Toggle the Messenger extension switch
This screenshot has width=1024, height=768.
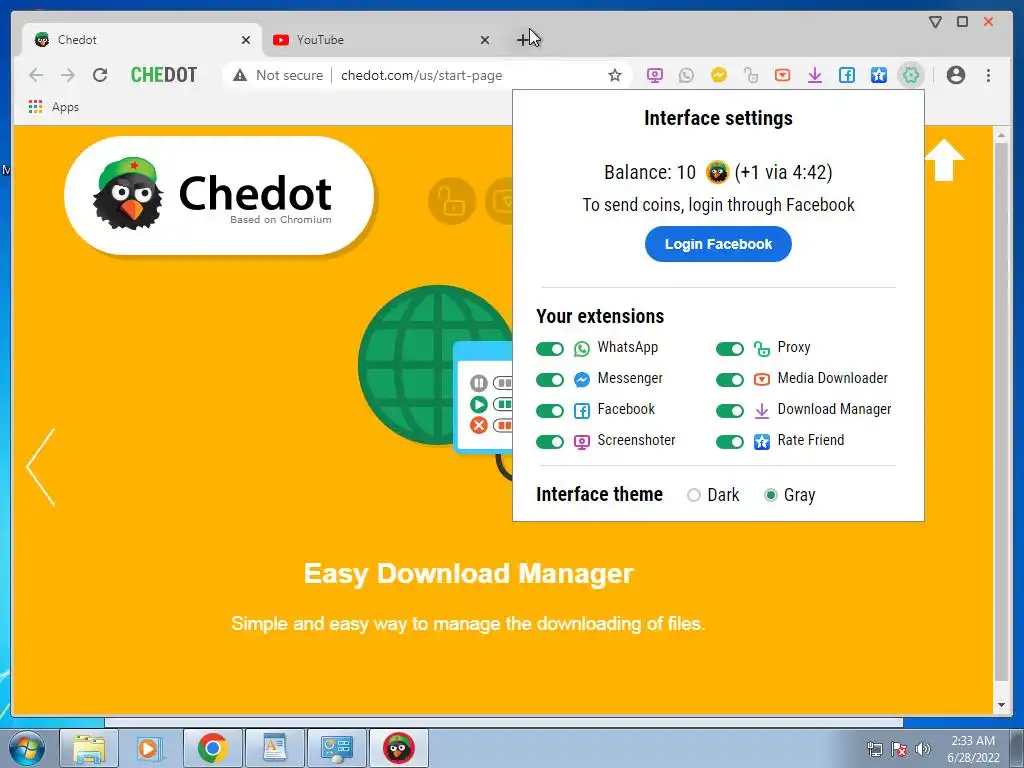(549, 379)
